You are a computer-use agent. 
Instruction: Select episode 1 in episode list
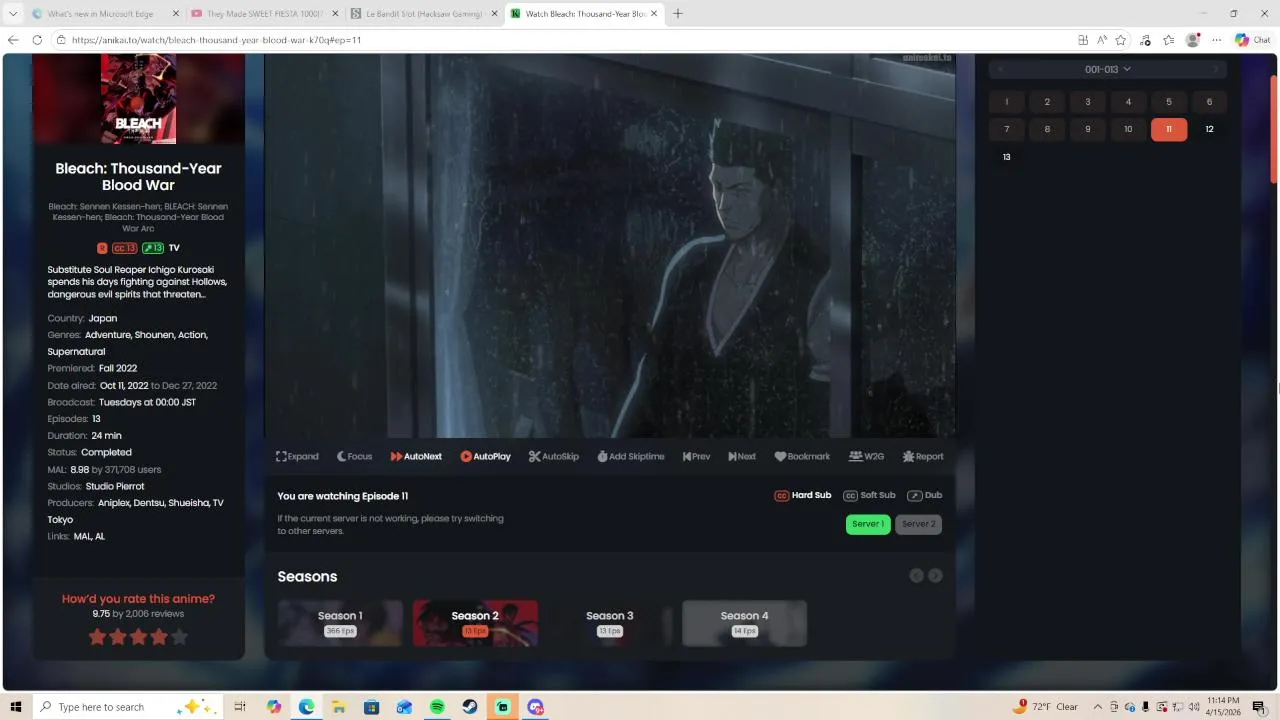(1007, 102)
